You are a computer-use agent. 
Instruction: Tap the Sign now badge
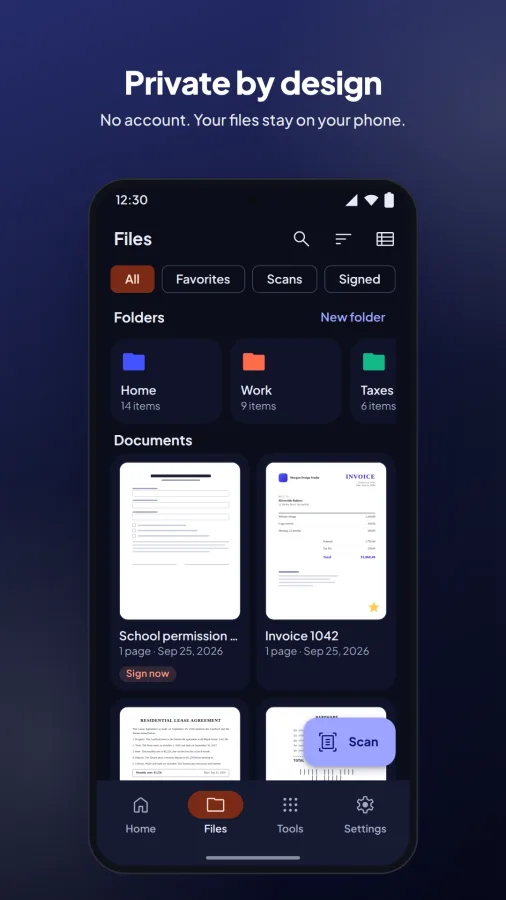(147, 673)
